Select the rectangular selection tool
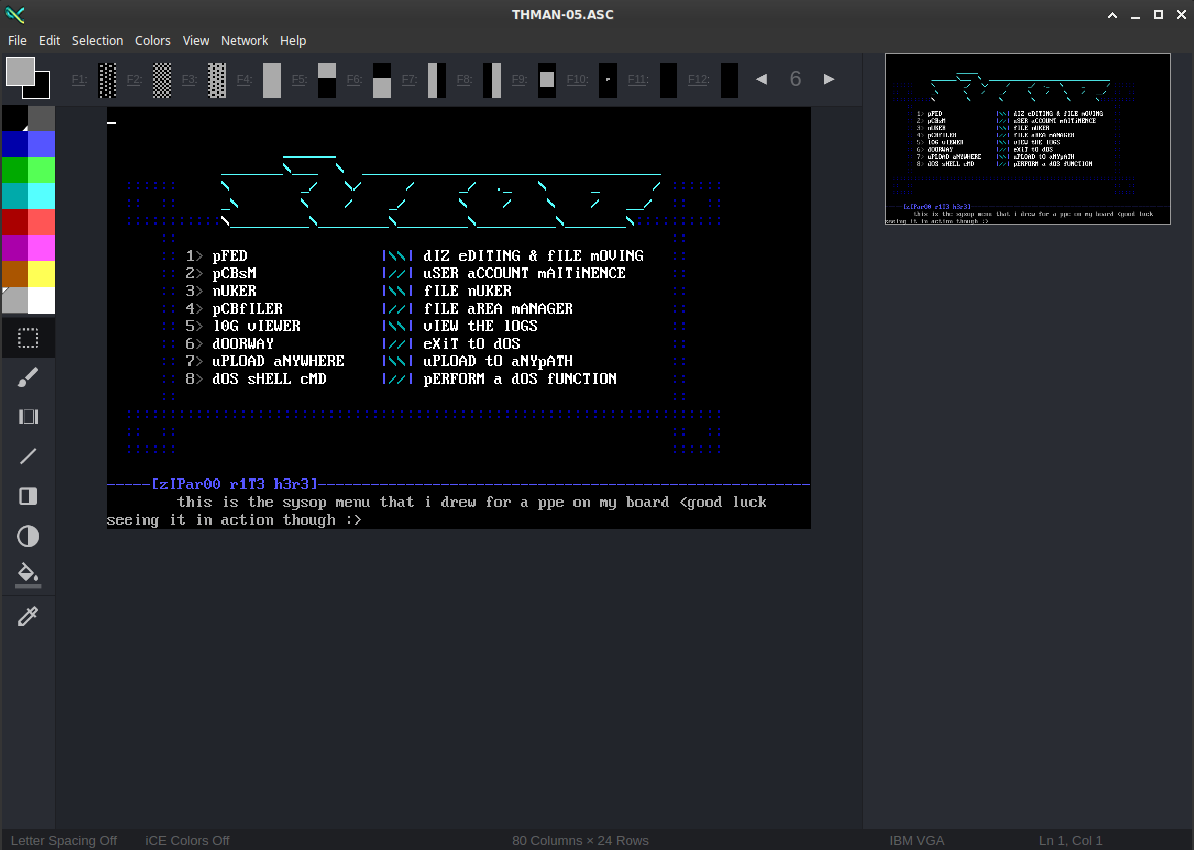The height and width of the screenshot is (850, 1194). (28, 337)
